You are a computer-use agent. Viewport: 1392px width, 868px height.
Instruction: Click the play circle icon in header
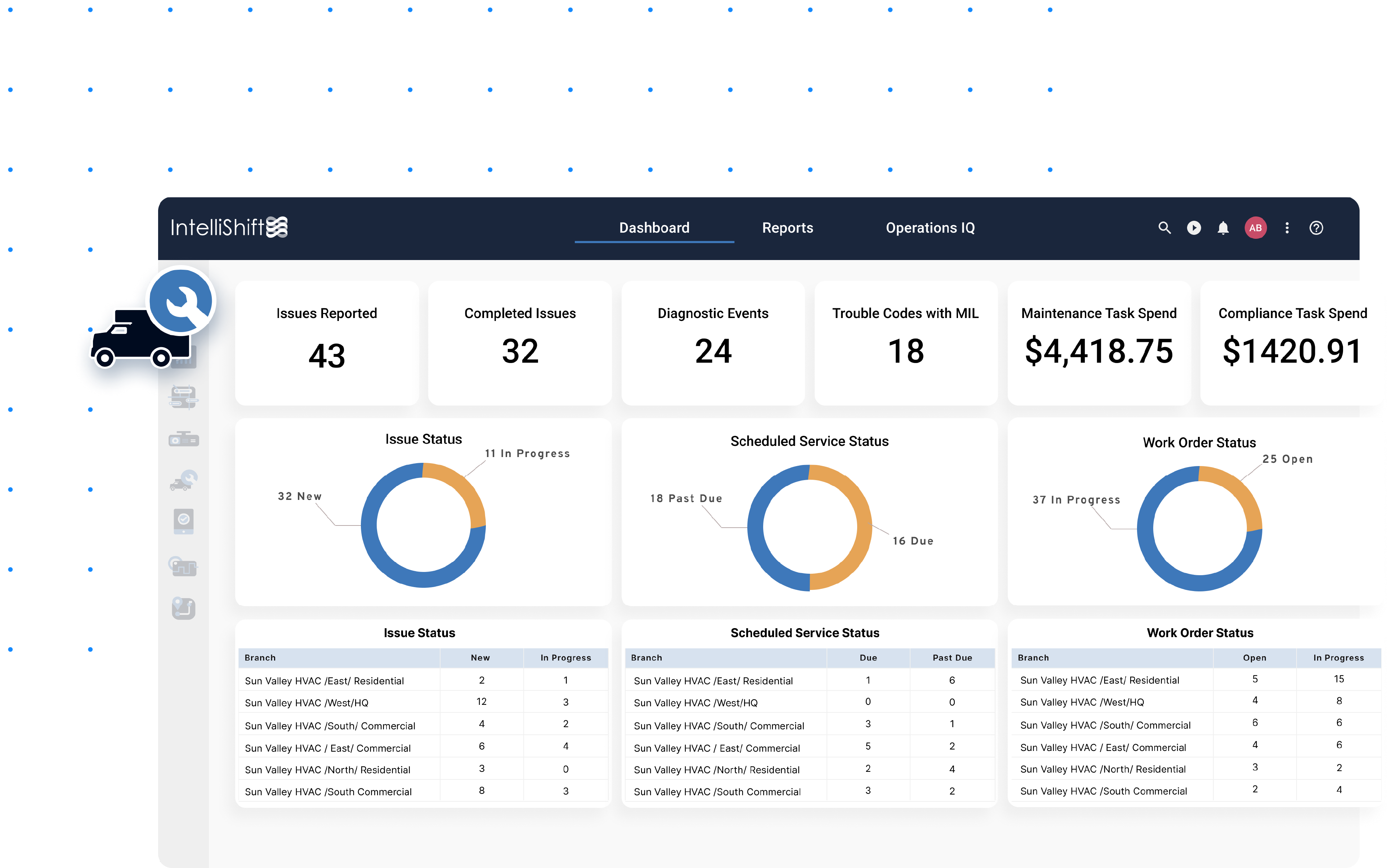[1194, 228]
